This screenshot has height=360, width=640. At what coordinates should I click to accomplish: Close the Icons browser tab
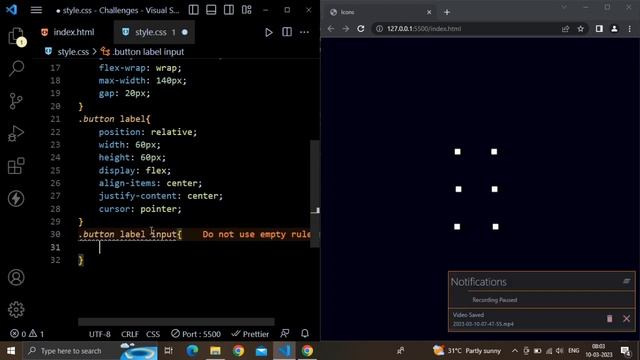(429, 12)
